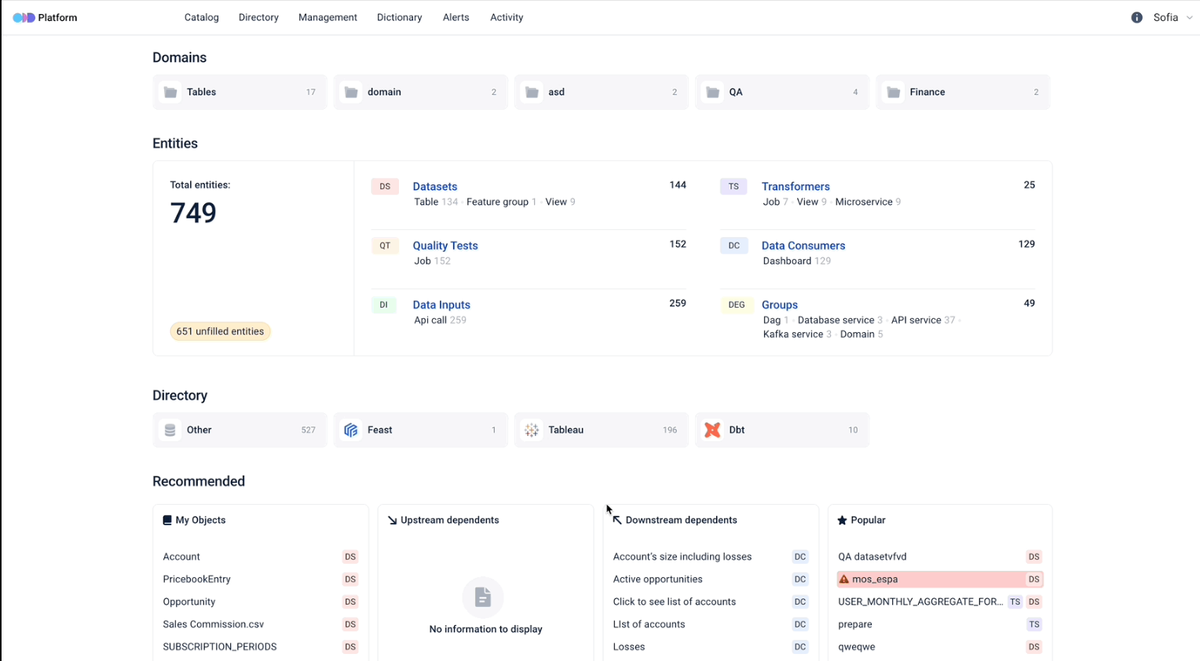Open USER_MONTHLY_AGGREGATE_FOR item
This screenshot has height=661, width=1200.
tap(920, 602)
